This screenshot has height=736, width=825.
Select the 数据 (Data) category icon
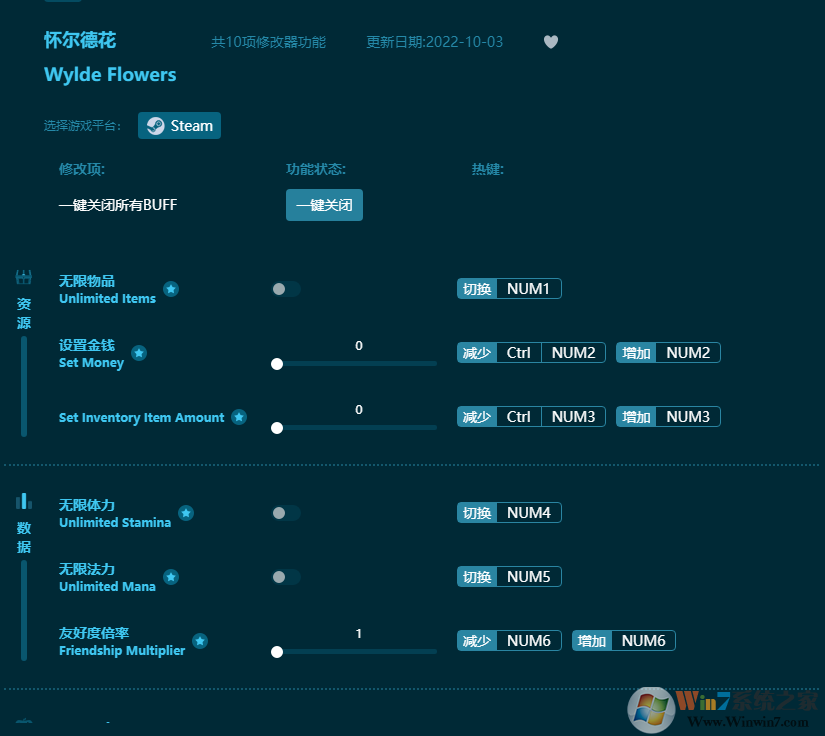22,503
